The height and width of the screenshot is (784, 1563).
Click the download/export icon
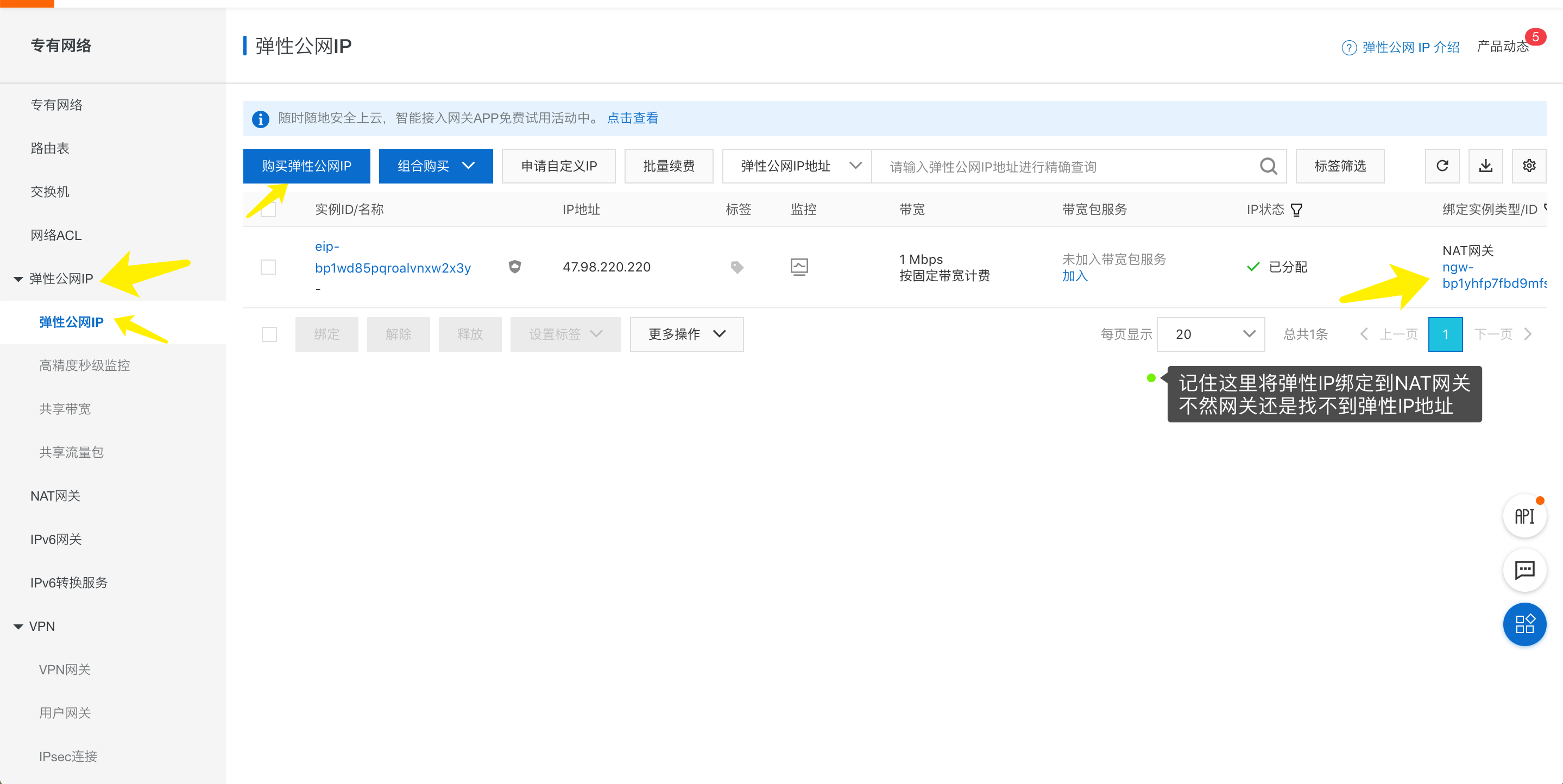point(1485,166)
